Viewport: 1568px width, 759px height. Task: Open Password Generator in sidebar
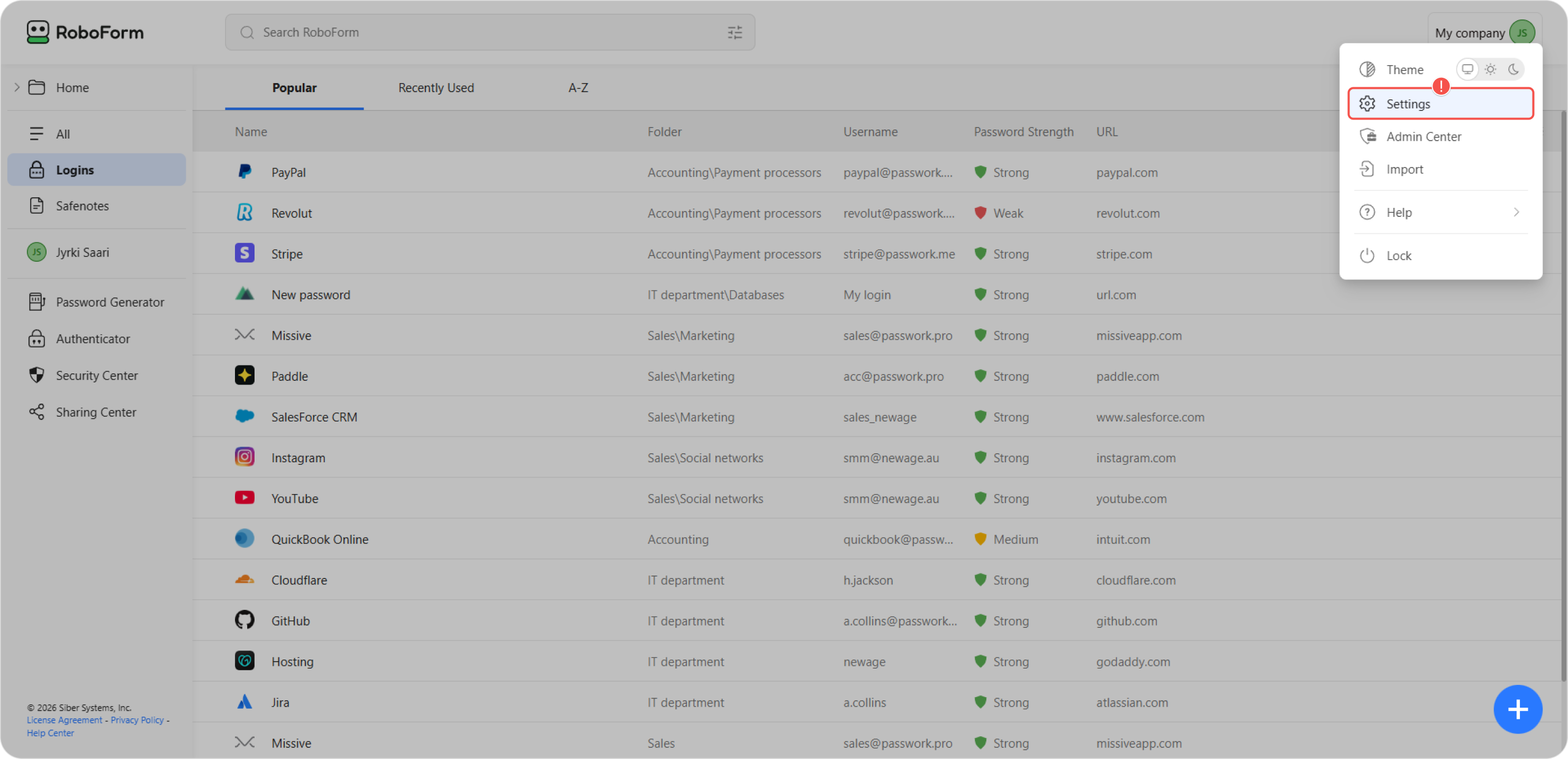[x=97, y=302]
